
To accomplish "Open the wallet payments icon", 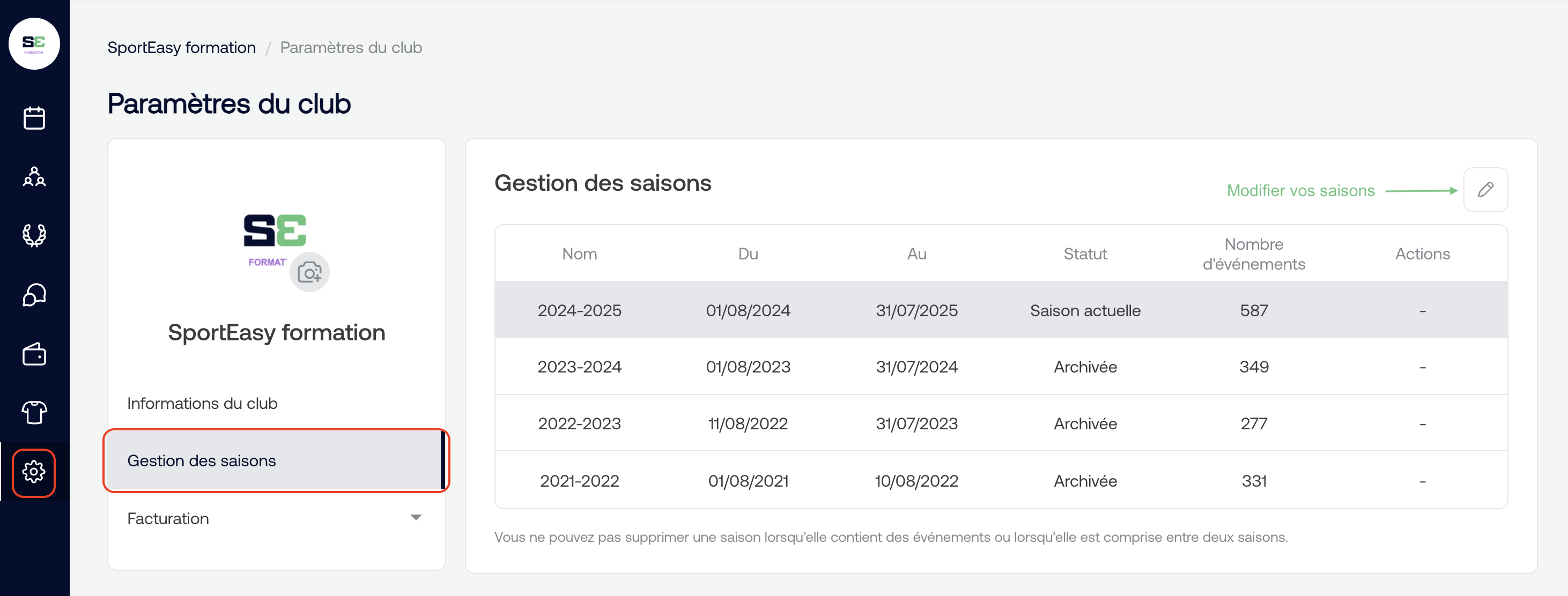I will point(34,354).
